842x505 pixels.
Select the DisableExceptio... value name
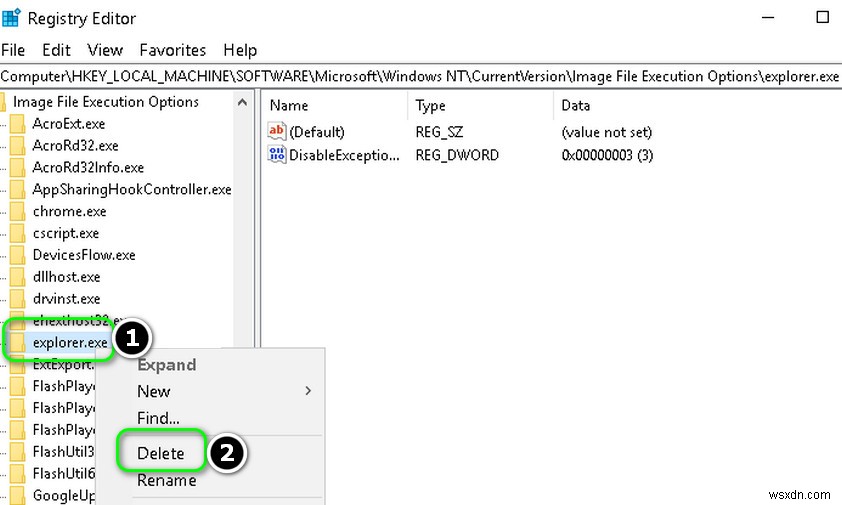click(344, 155)
